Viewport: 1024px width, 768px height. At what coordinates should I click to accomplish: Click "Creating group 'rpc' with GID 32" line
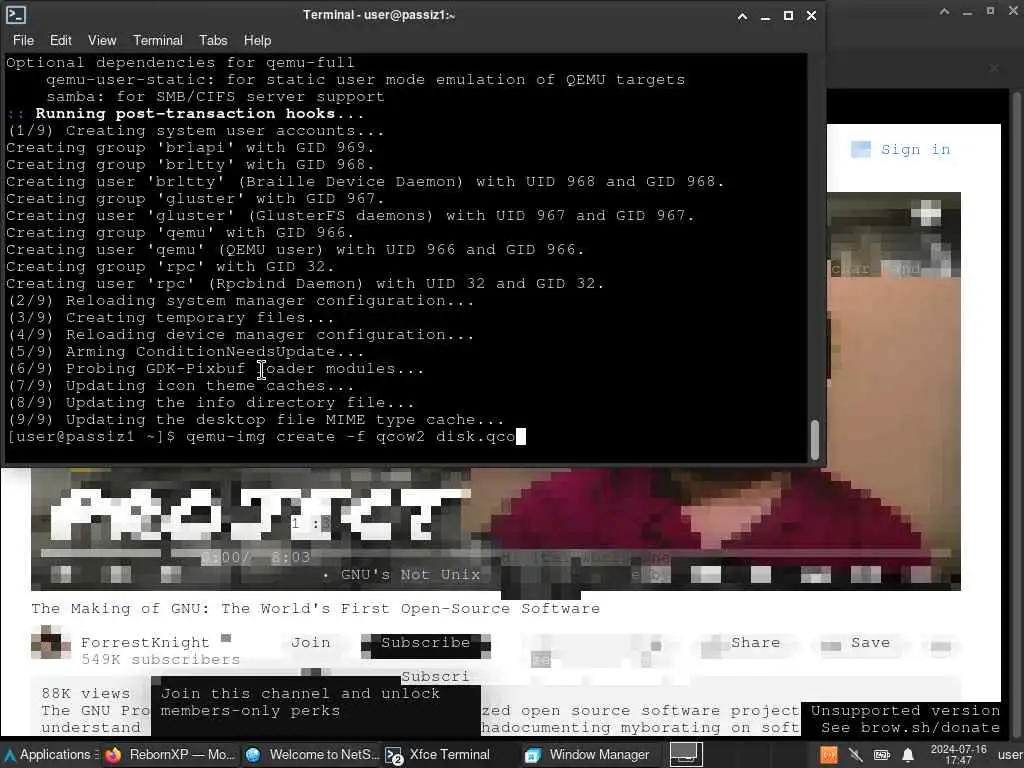[x=170, y=267]
